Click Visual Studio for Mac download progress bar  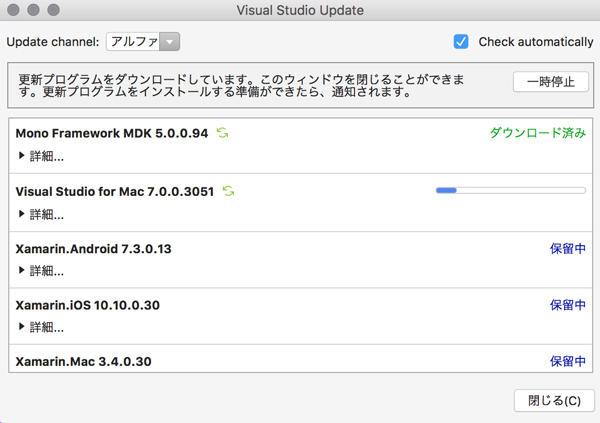coord(511,190)
